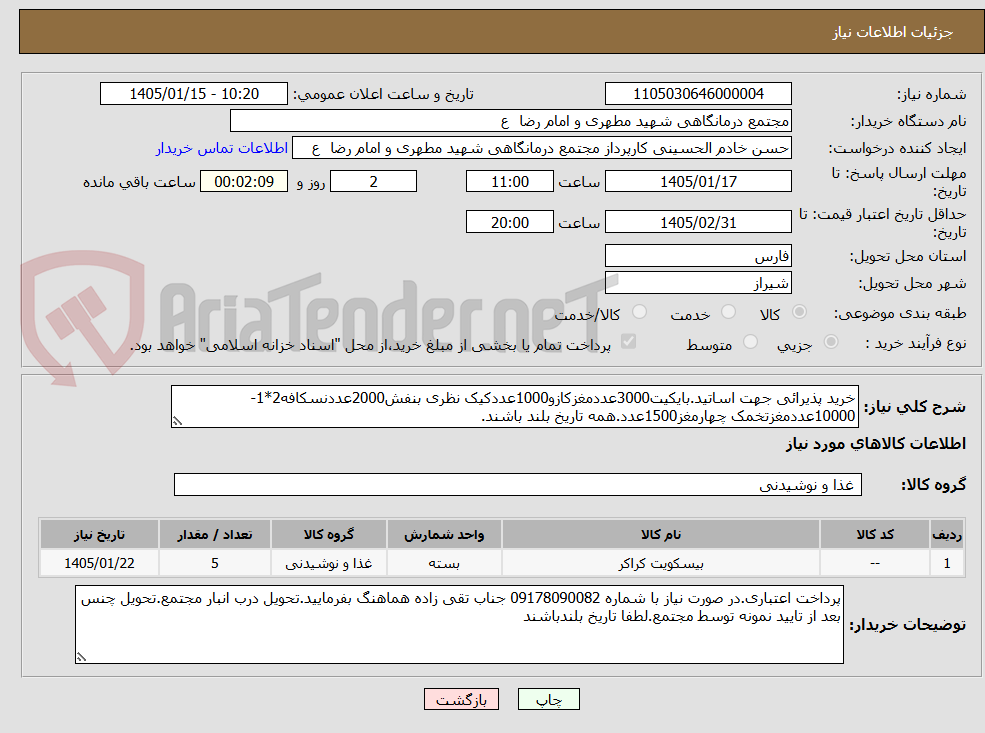Click the goods group field غذا و نوشیدنی
Image resolution: width=985 pixels, height=733 pixels.
(x=518, y=484)
